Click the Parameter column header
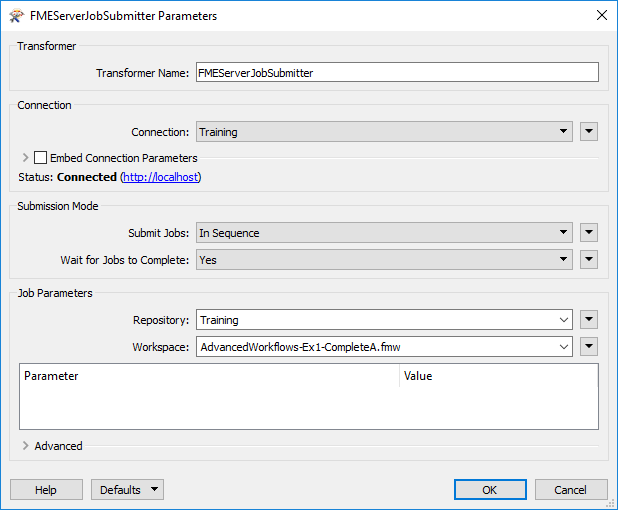618x510 pixels. [x=209, y=376]
